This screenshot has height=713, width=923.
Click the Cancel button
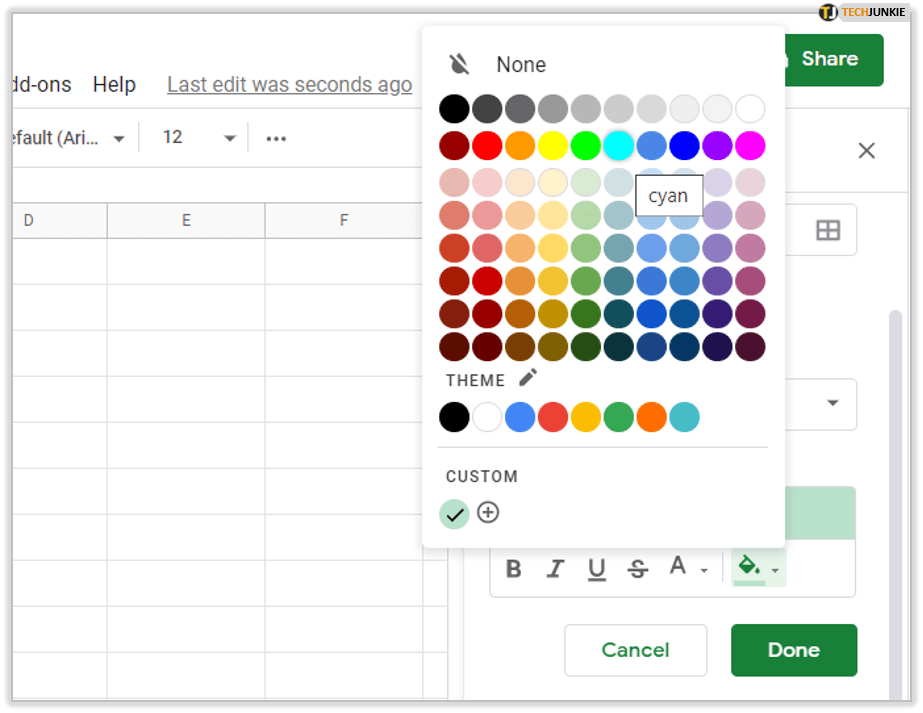click(x=635, y=650)
